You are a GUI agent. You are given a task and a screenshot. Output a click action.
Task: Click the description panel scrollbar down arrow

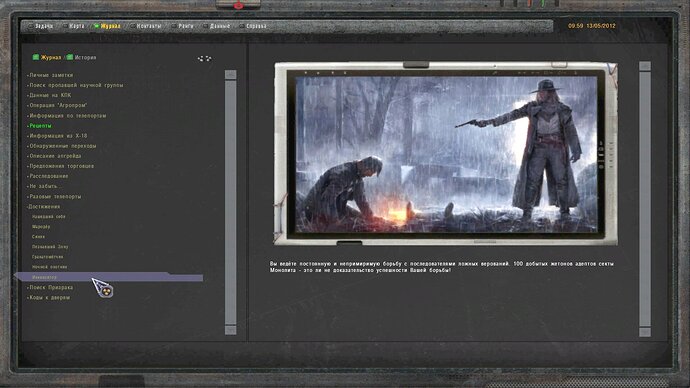click(645, 332)
